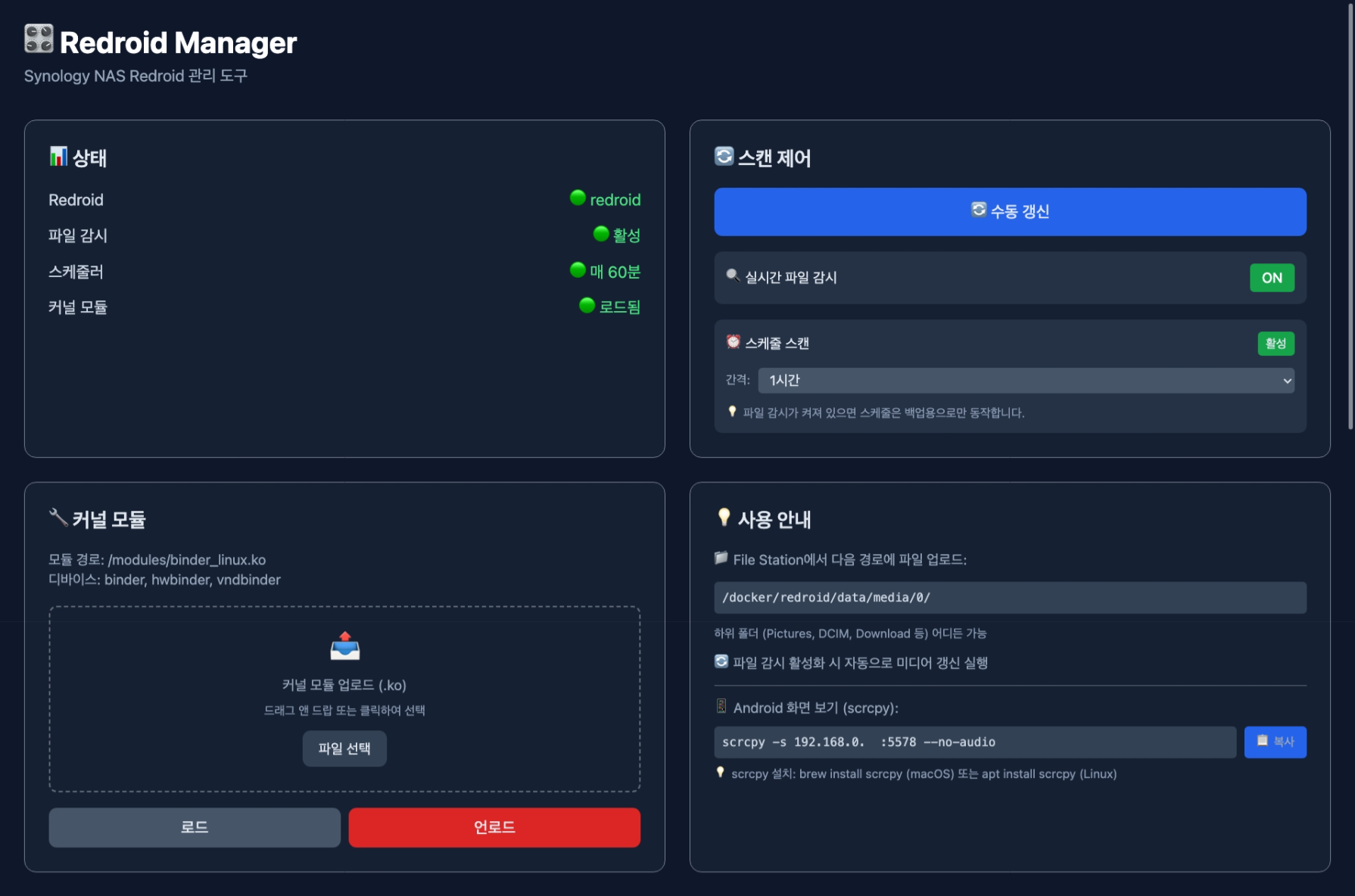Click the upload tray icon in drop zone
This screenshot has width=1355, height=896.
point(344,646)
